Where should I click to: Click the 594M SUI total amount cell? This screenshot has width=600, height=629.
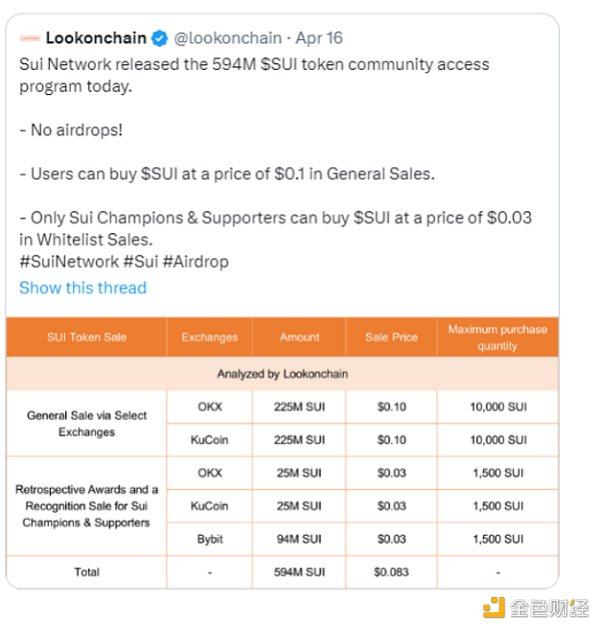(299, 572)
